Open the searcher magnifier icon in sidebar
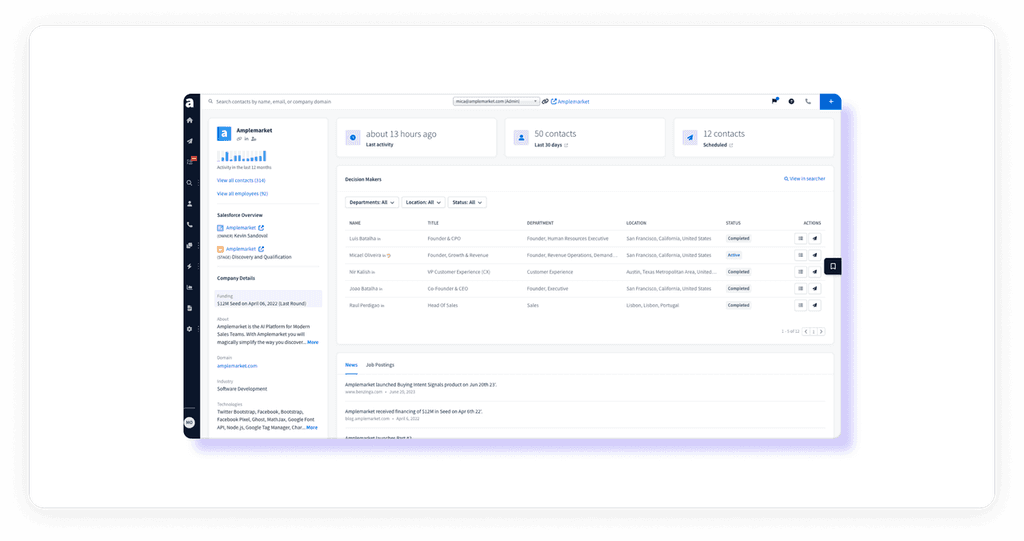The width and height of the screenshot is (1024, 541). 190,183
